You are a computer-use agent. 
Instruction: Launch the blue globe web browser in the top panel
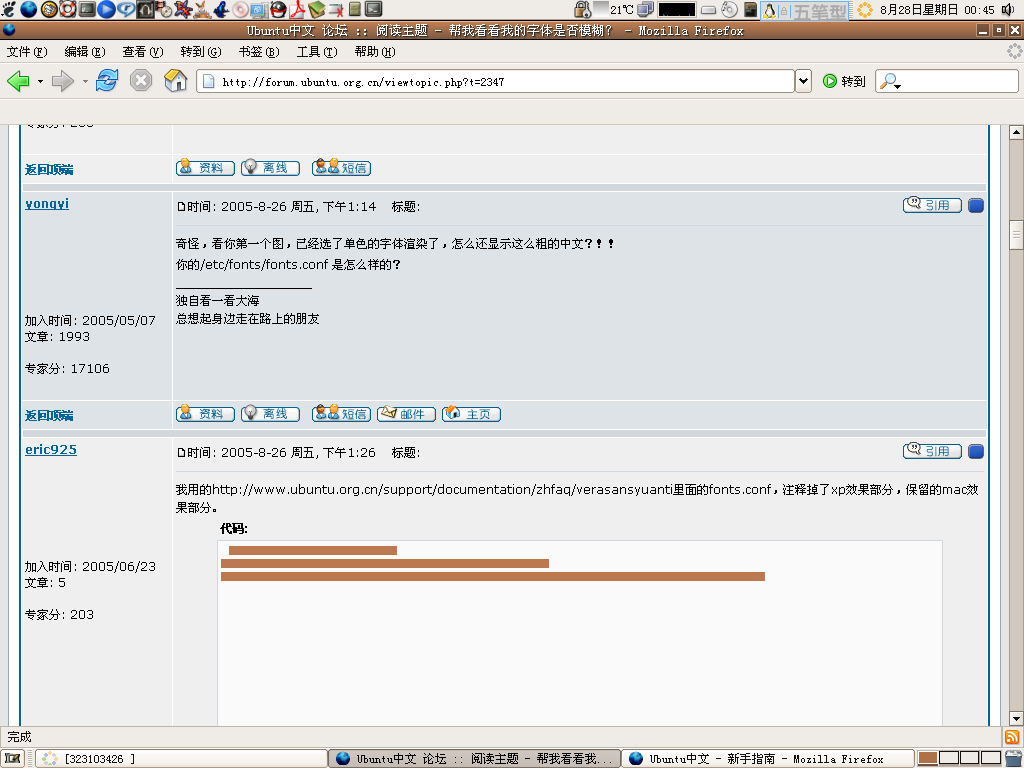(x=29, y=9)
